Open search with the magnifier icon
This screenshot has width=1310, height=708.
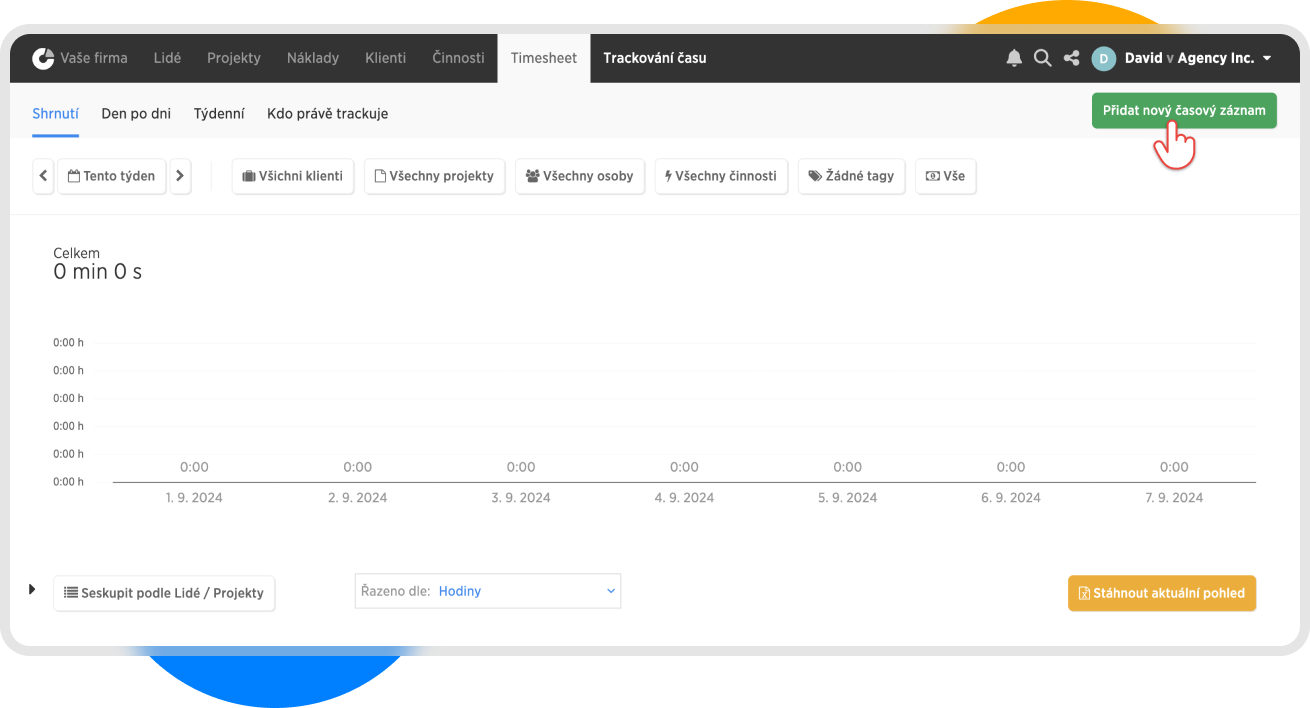pos(1042,58)
